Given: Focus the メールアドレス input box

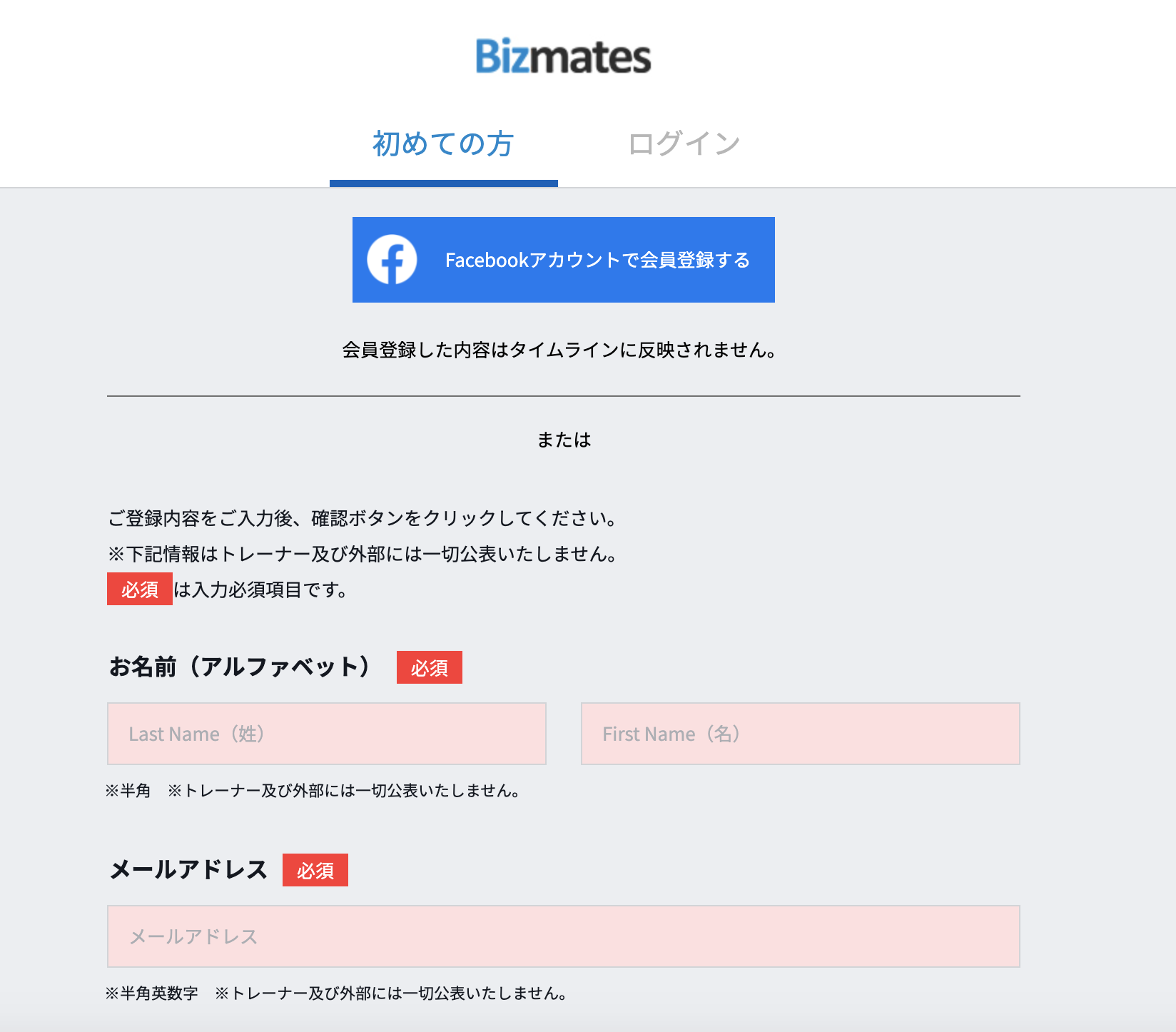Looking at the screenshot, I should (x=563, y=936).
